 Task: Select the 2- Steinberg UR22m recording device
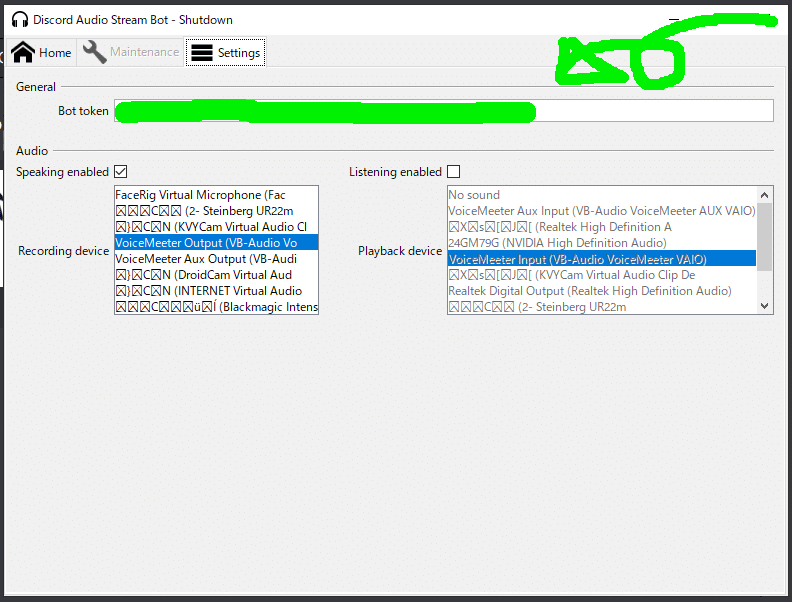[216, 211]
